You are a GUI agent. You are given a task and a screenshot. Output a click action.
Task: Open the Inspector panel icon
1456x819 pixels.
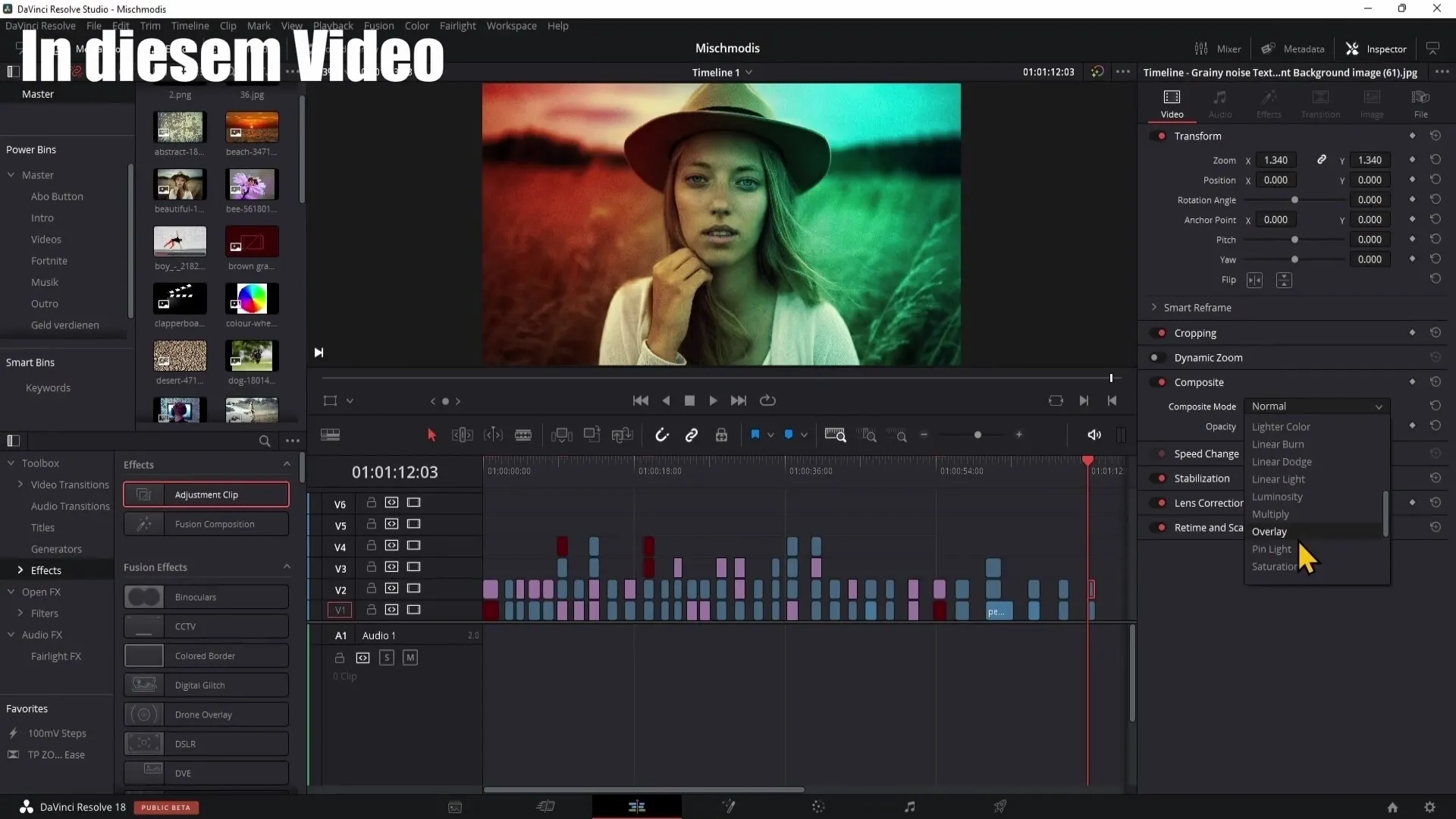click(1353, 48)
